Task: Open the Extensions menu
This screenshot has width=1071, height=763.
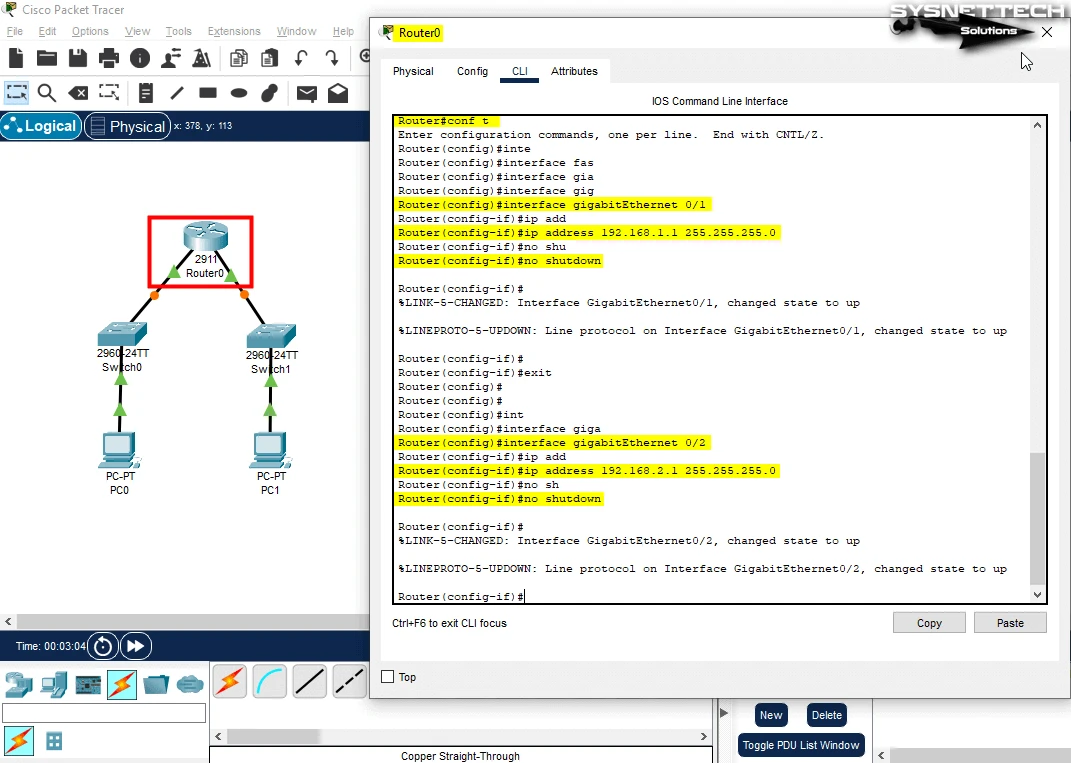Action: [x=234, y=31]
